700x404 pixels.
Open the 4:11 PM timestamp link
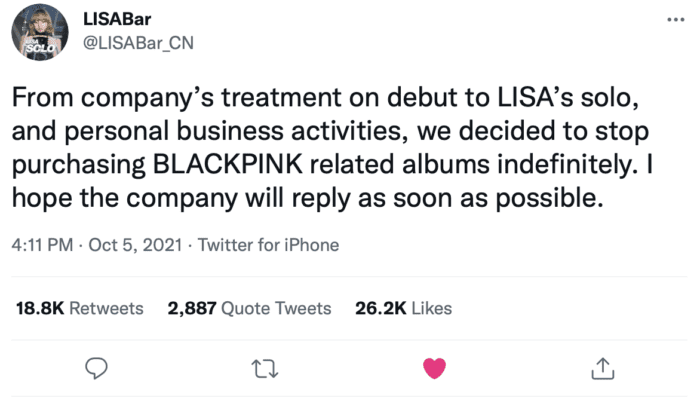click(42, 245)
